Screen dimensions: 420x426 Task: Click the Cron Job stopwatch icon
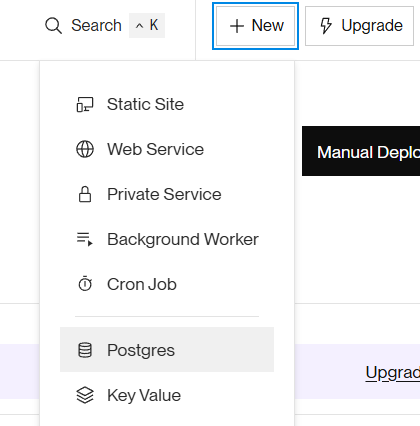pyautogui.click(x=85, y=284)
